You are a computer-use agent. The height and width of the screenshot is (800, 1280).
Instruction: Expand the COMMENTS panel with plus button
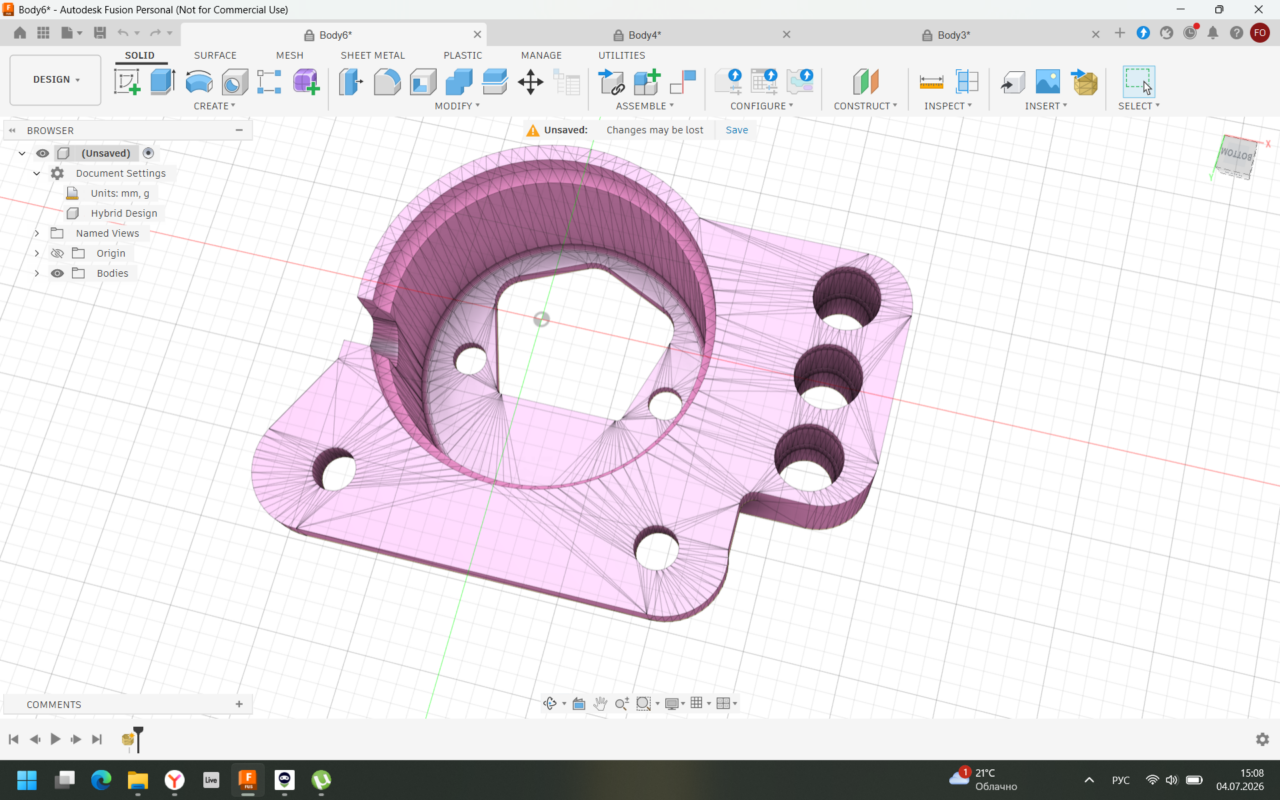239,704
